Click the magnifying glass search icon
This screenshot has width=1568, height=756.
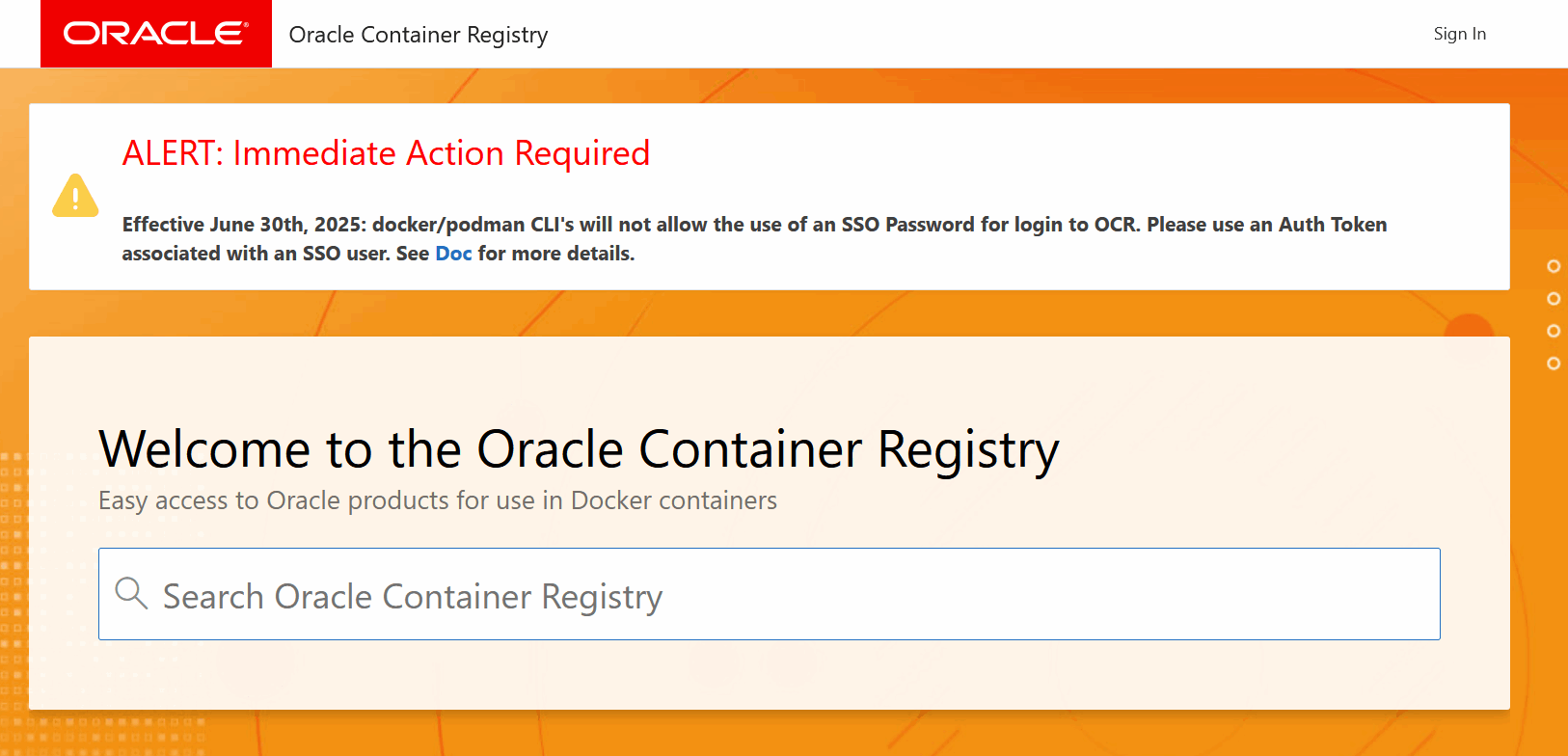point(131,593)
